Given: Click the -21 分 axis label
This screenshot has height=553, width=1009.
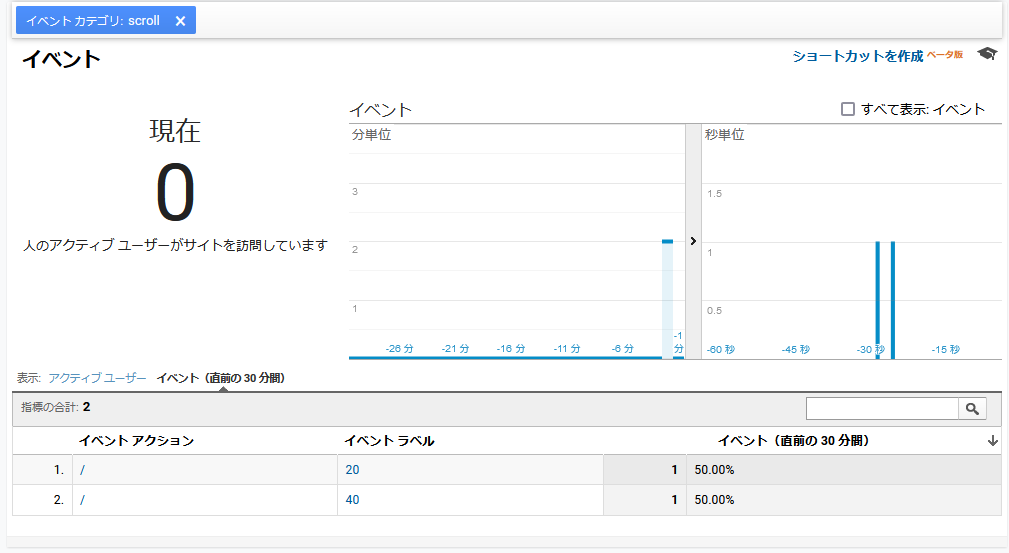Looking at the screenshot, I should pyautogui.click(x=455, y=349).
